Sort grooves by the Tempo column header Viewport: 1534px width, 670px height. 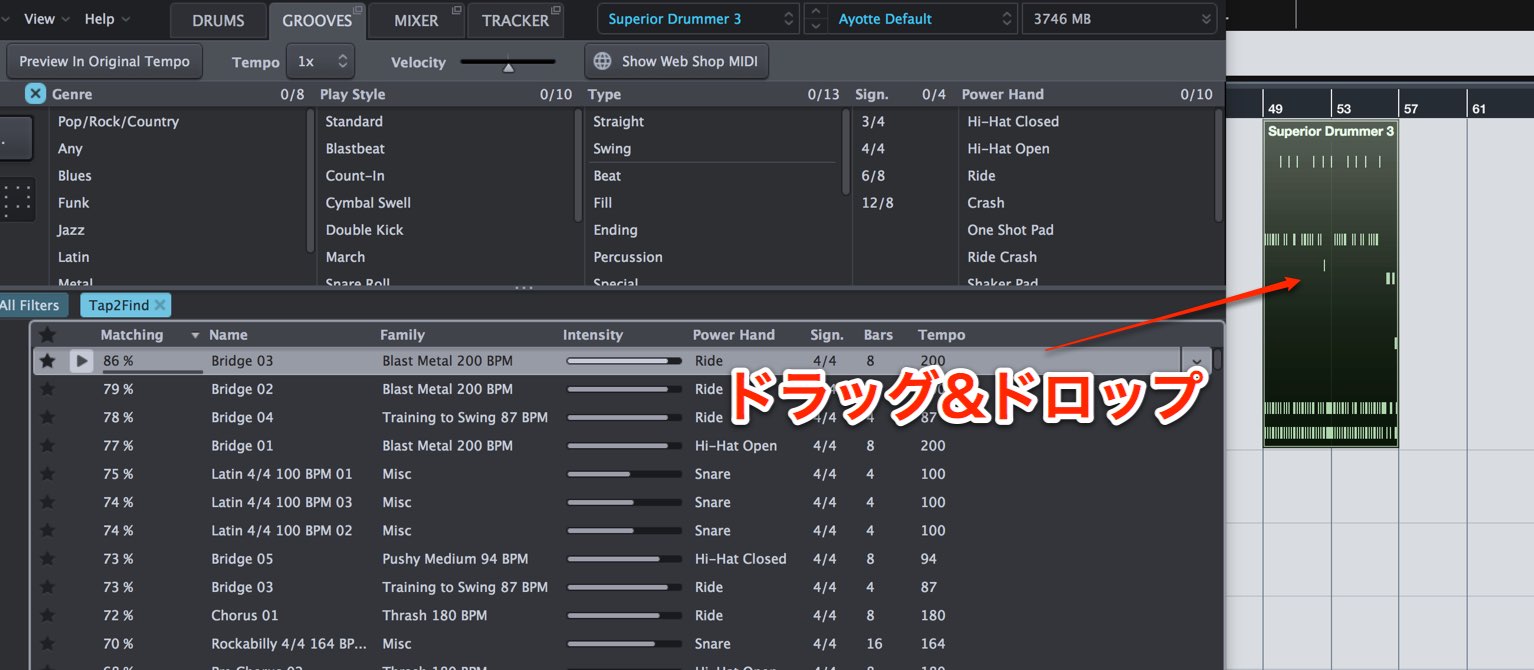tap(942, 335)
